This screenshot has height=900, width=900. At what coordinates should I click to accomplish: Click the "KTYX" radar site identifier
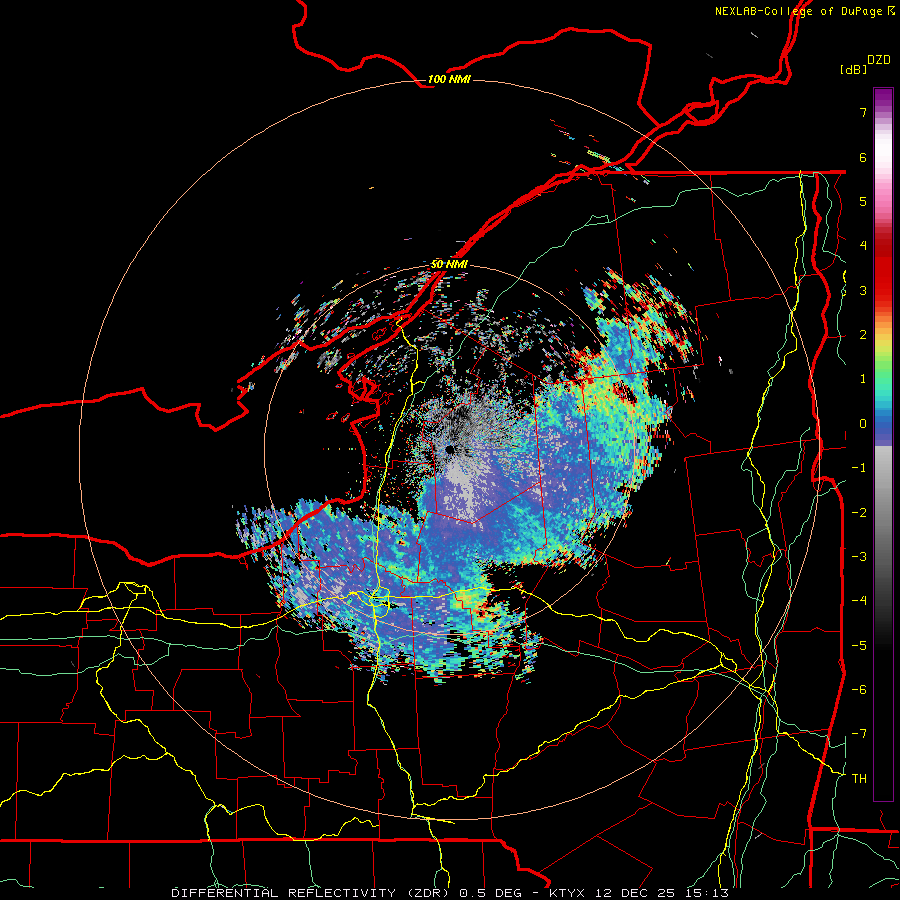click(x=567, y=893)
